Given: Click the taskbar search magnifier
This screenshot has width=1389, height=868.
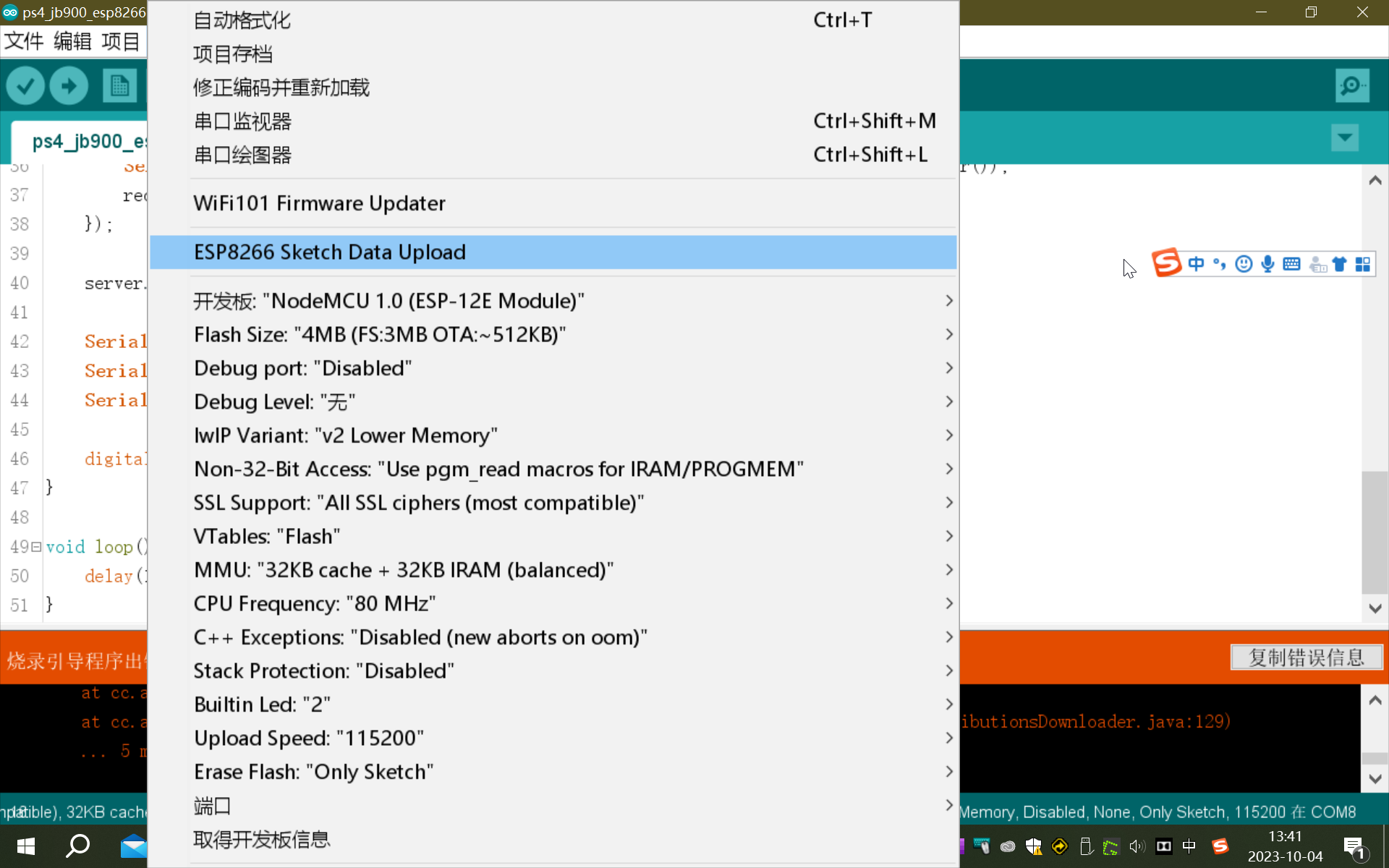Looking at the screenshot, I should (78, 846).
